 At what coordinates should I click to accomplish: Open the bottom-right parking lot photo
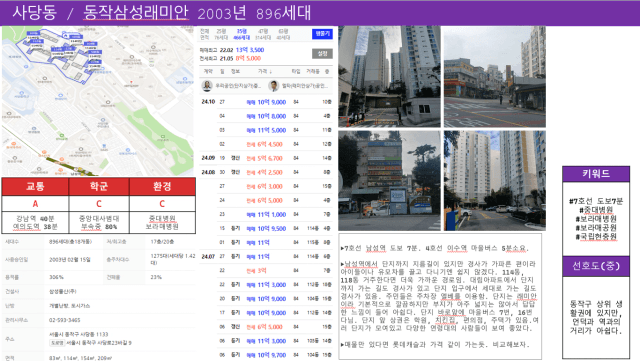point(495,180)
